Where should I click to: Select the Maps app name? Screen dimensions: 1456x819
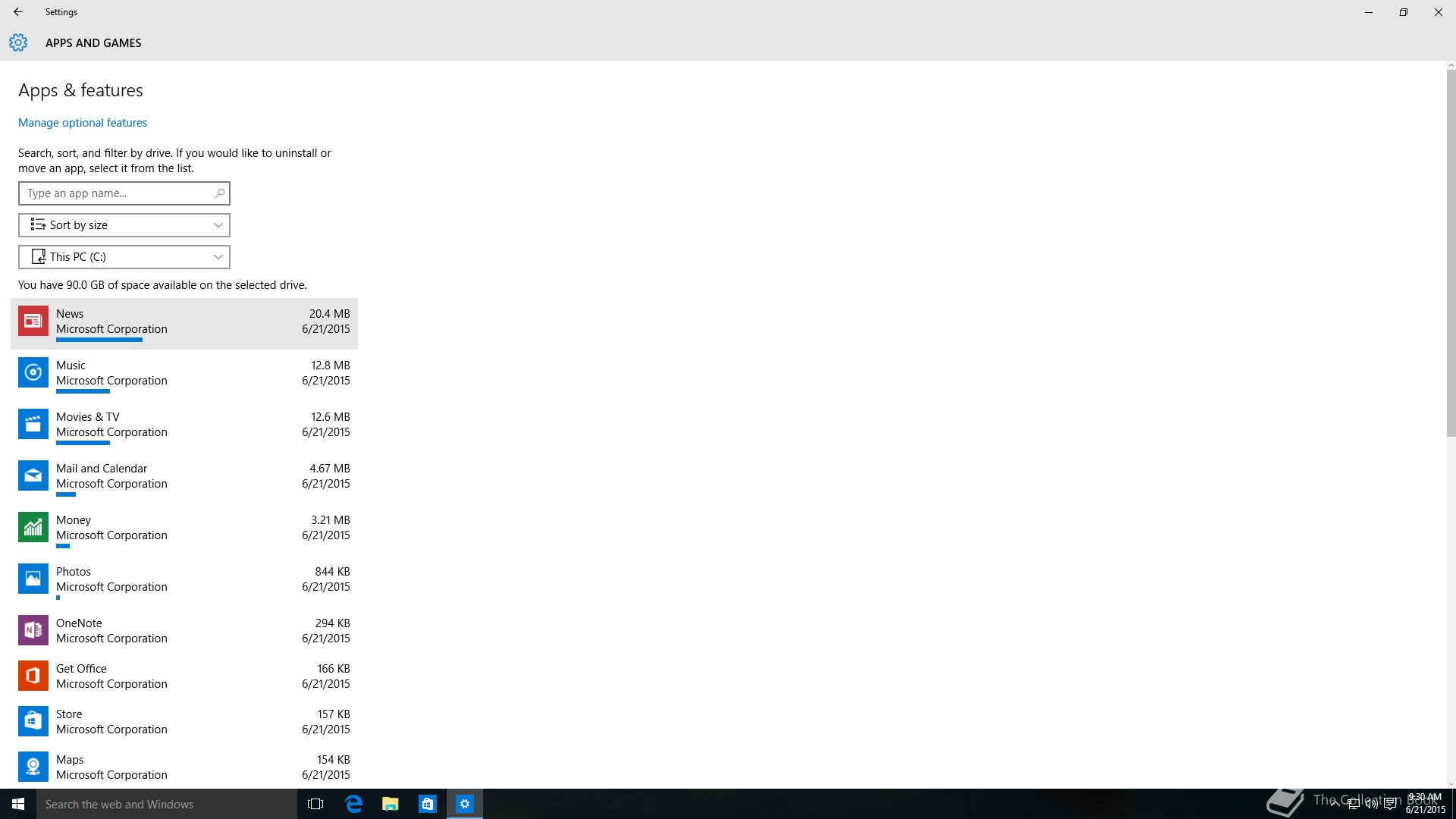[70, 760]
